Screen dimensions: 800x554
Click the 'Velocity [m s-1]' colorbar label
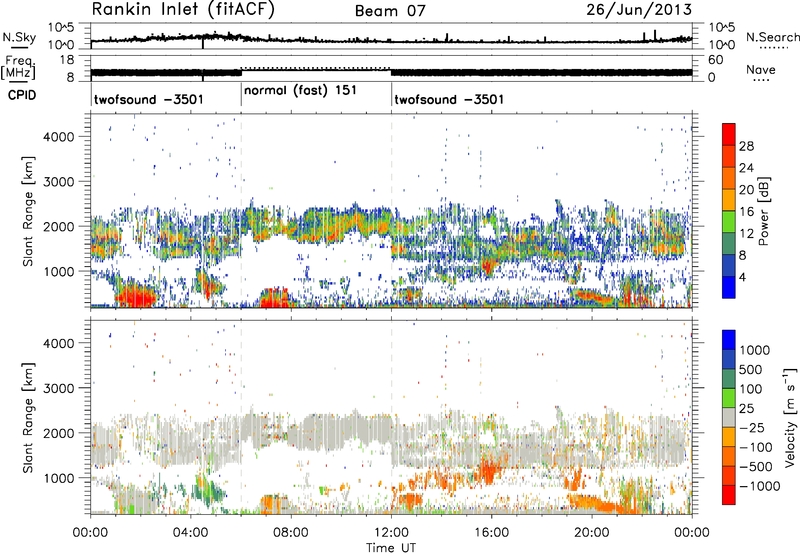[790, 417]
